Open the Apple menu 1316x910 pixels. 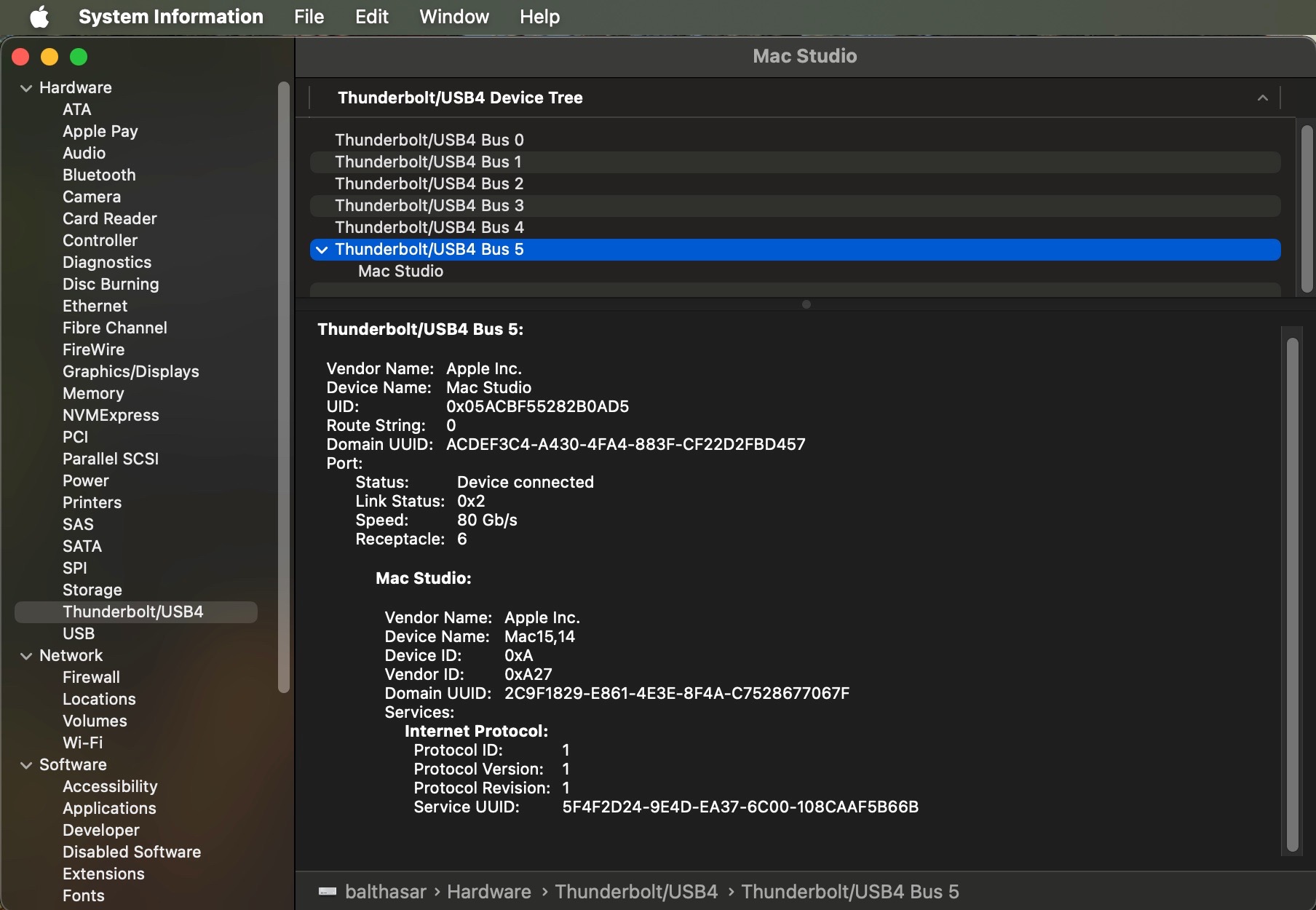point(39,16)
